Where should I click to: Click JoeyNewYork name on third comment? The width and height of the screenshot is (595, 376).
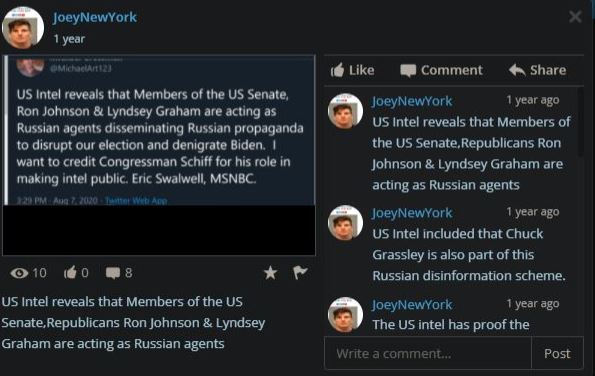[412, 305]
